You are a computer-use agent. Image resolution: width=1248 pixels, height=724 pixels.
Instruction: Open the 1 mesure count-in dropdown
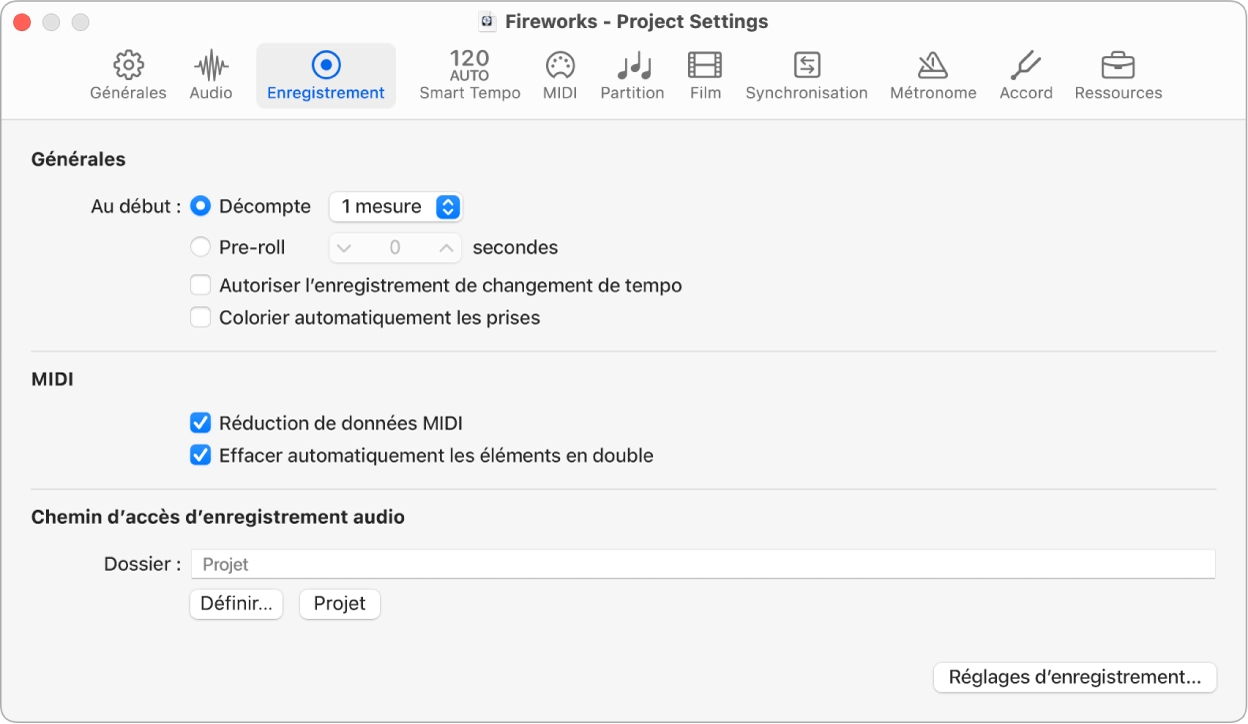395,207
